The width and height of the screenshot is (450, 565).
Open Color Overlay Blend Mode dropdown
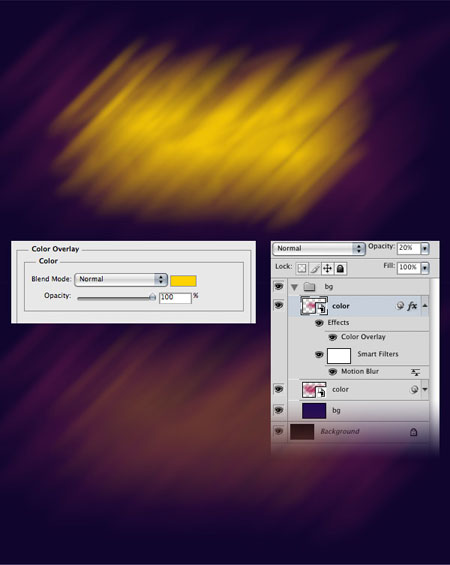coord(121,280)
